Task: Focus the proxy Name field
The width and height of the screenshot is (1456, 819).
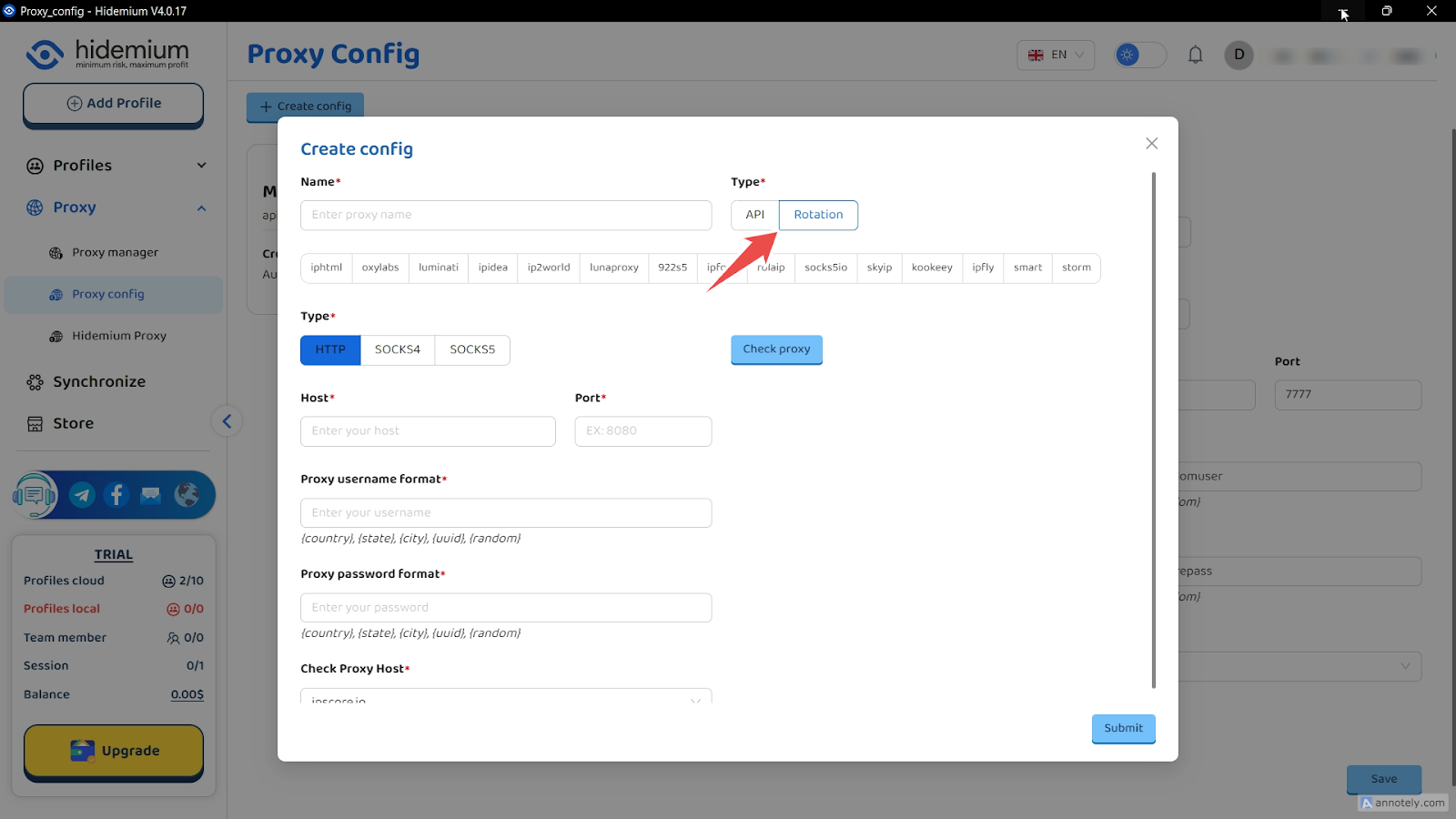Action: click(x=506, y=215)
